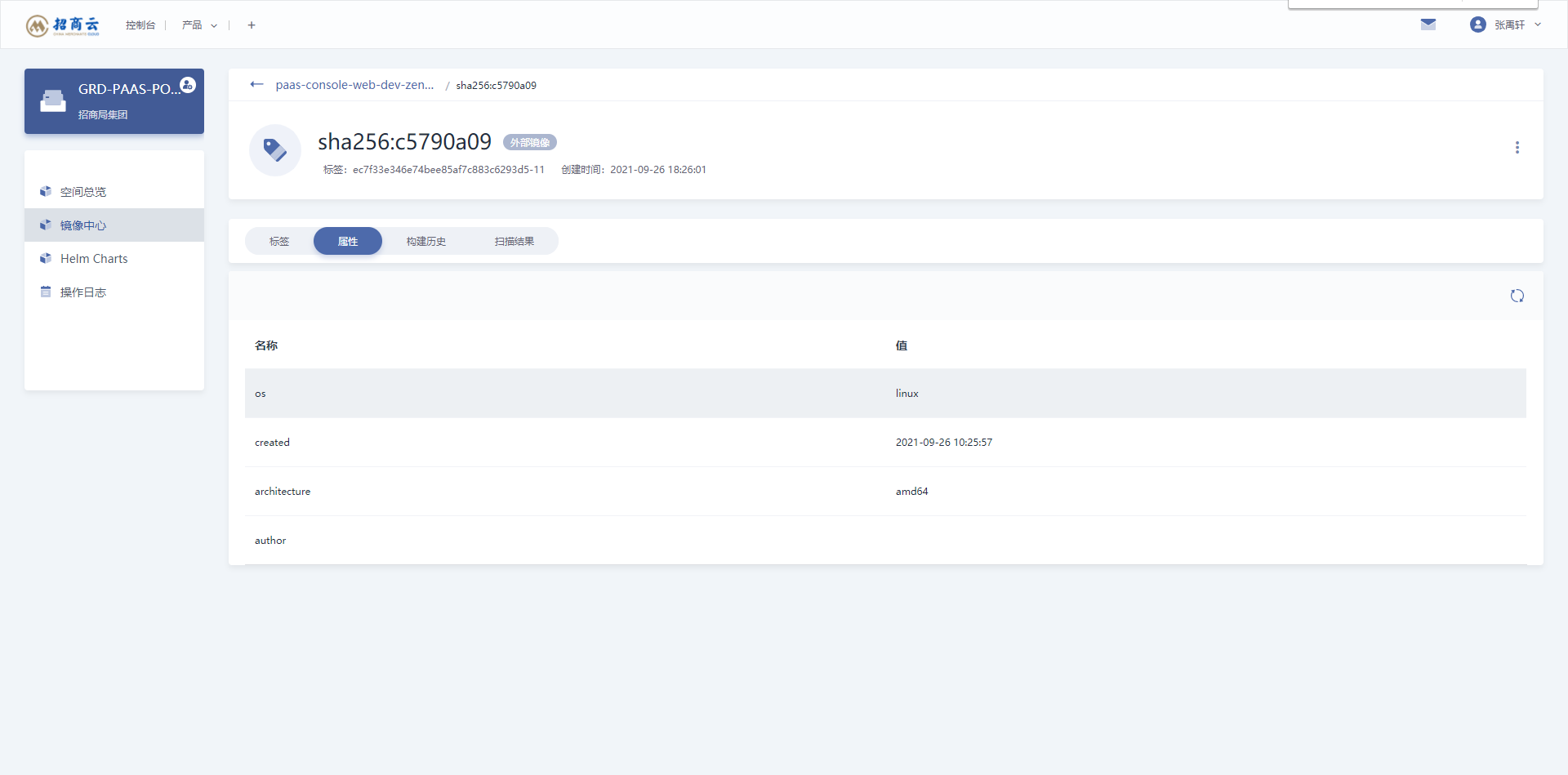
Task: Click the back arrow in breadcrumb
Action: [x=256, y=84]
